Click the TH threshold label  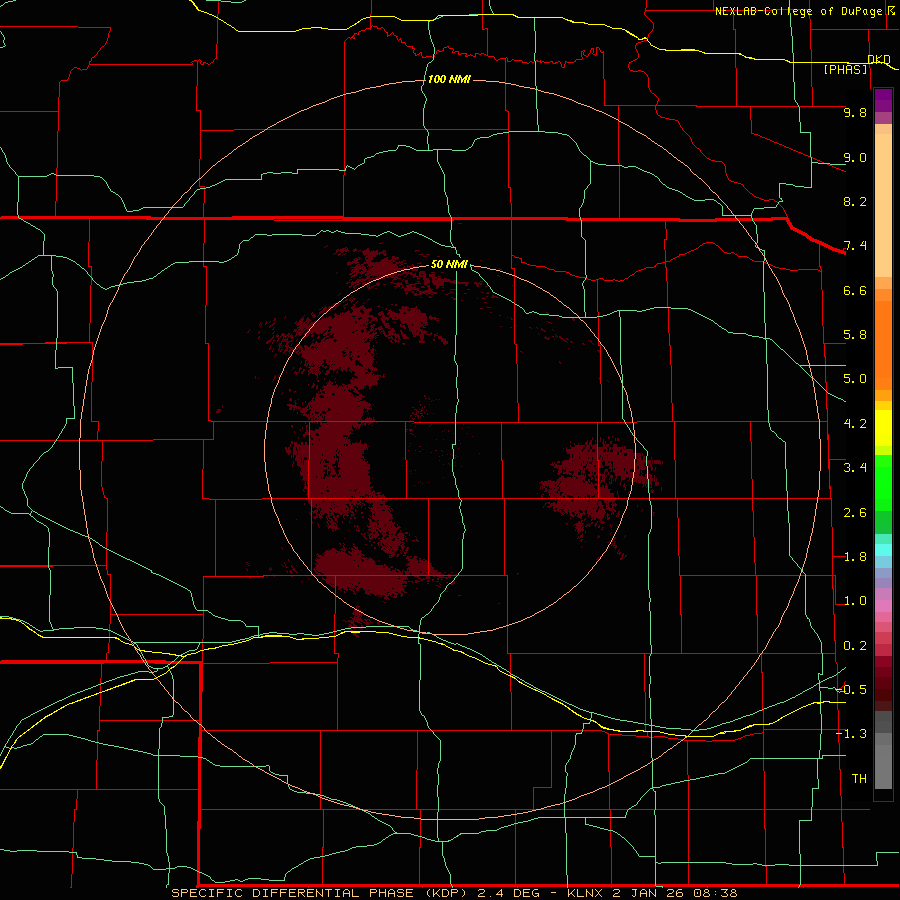click(859, 778)
